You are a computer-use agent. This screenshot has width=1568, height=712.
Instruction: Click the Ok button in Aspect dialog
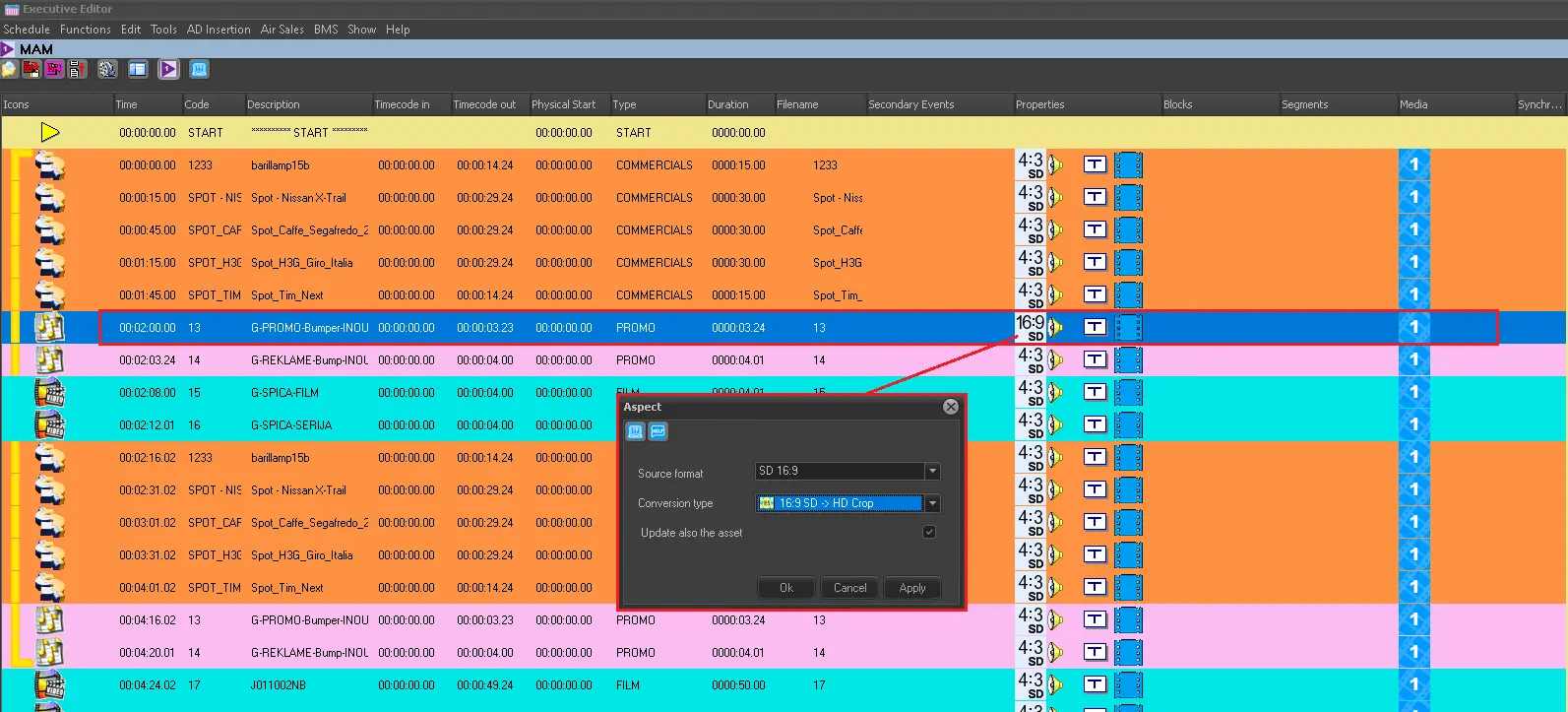(x=785, y=588)
